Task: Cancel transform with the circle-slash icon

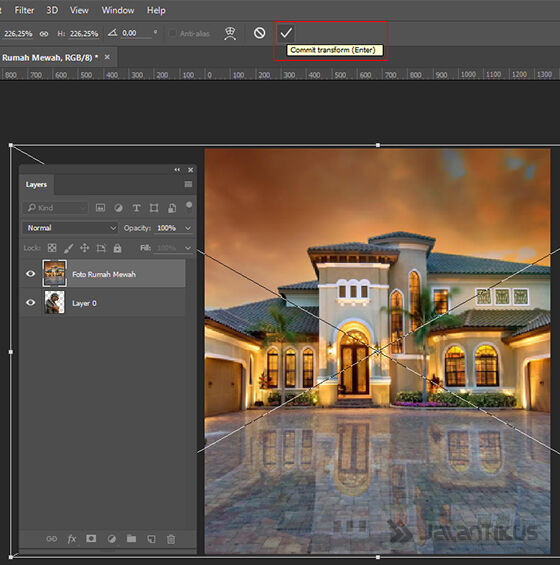Action: [x=259, y=33]
